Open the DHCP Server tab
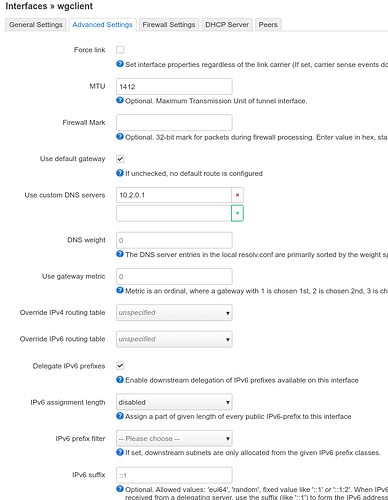Viewport: 388px width, 500px height. [x=227, y=25]
